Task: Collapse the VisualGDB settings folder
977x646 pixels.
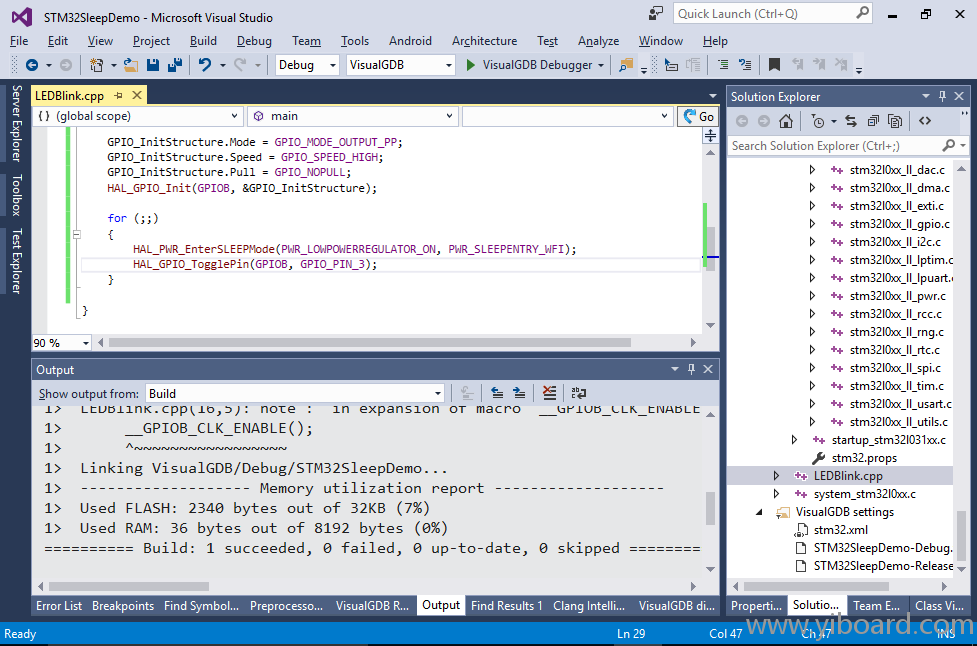Action: coord(759,512)
